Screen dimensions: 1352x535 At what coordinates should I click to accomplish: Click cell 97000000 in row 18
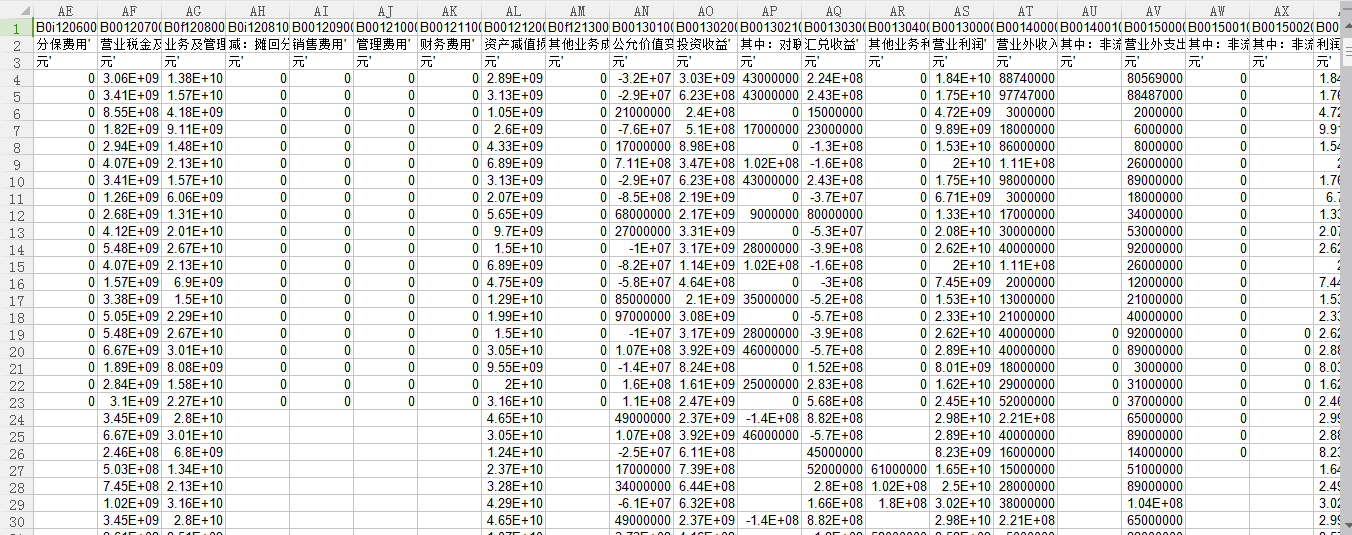(642, 316)
